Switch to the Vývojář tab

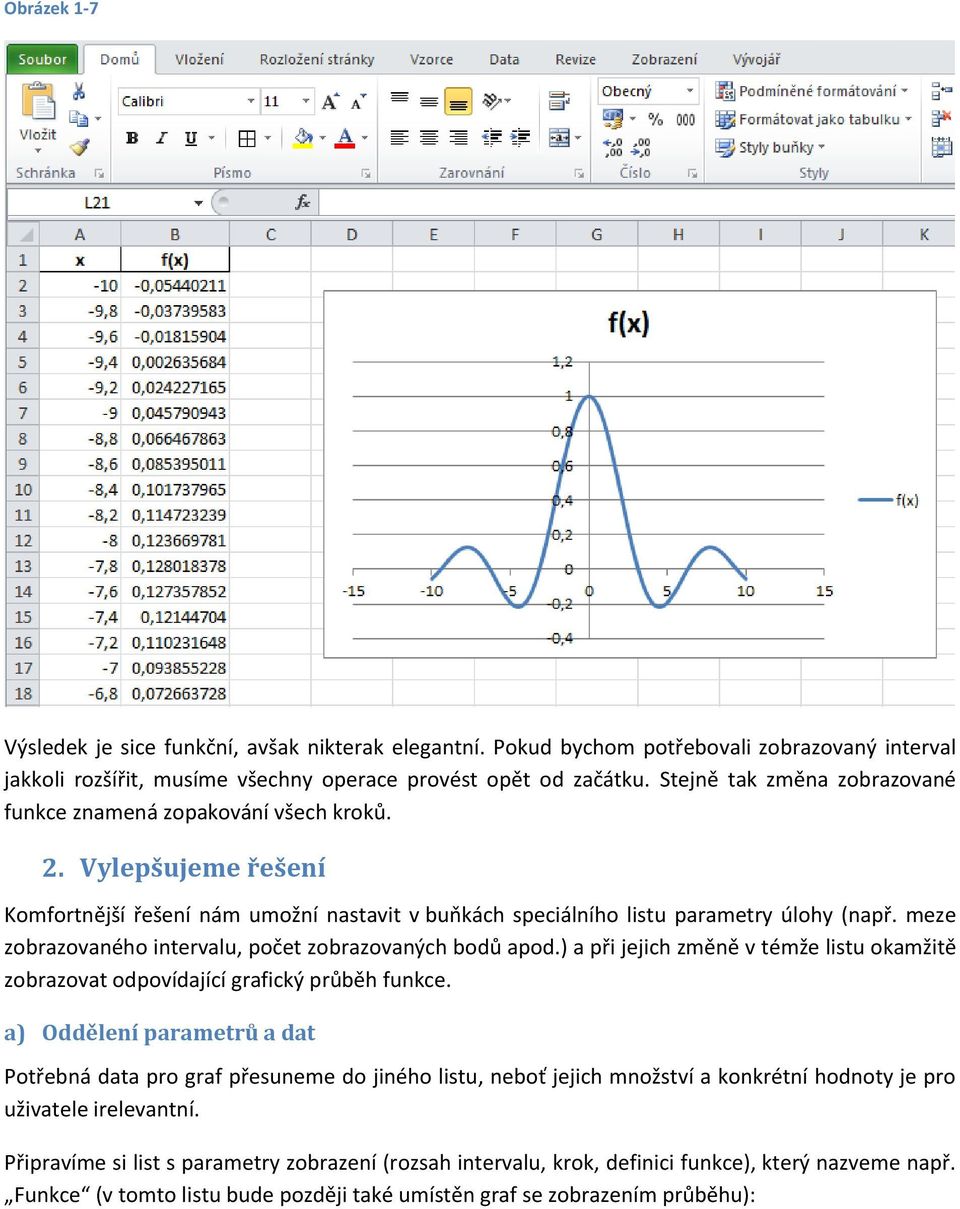756,59
